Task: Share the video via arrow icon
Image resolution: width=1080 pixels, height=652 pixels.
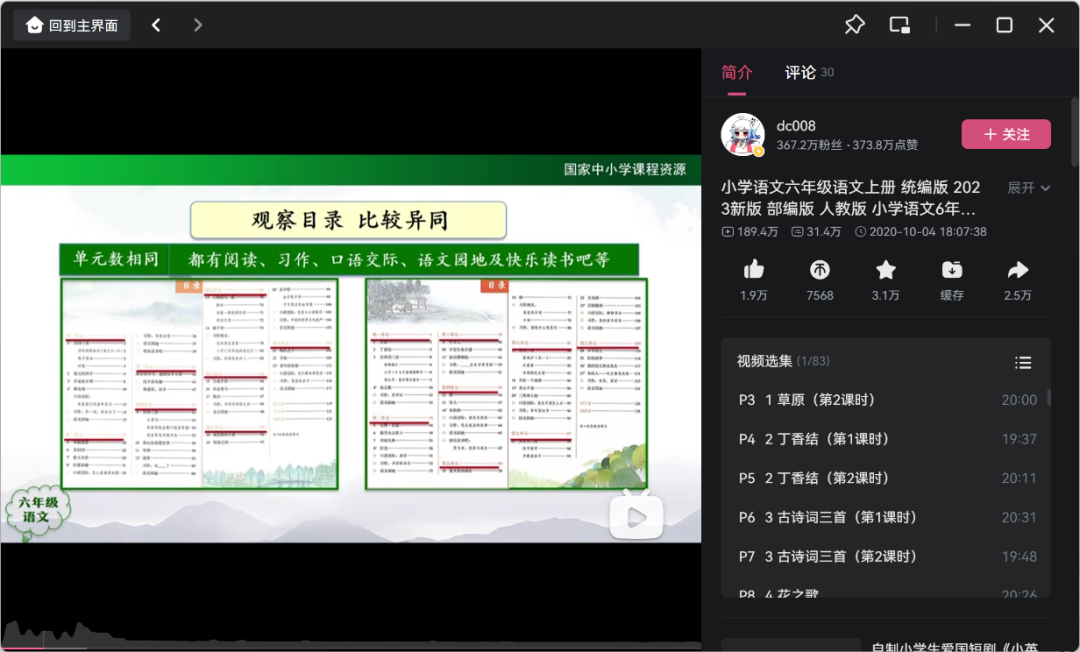Action: click(1017, 270)
